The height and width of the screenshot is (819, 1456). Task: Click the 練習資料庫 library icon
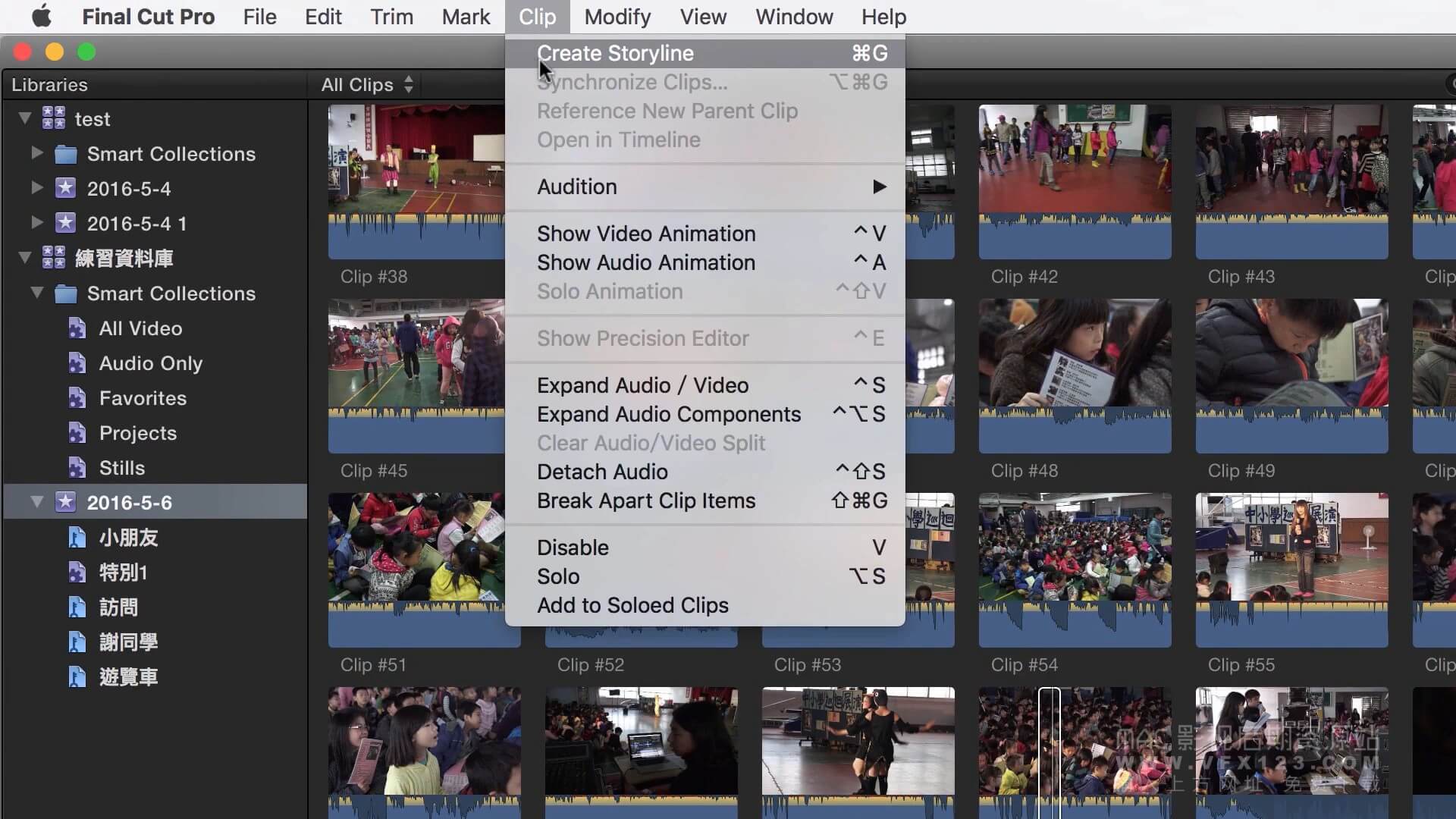click(54, 258)
